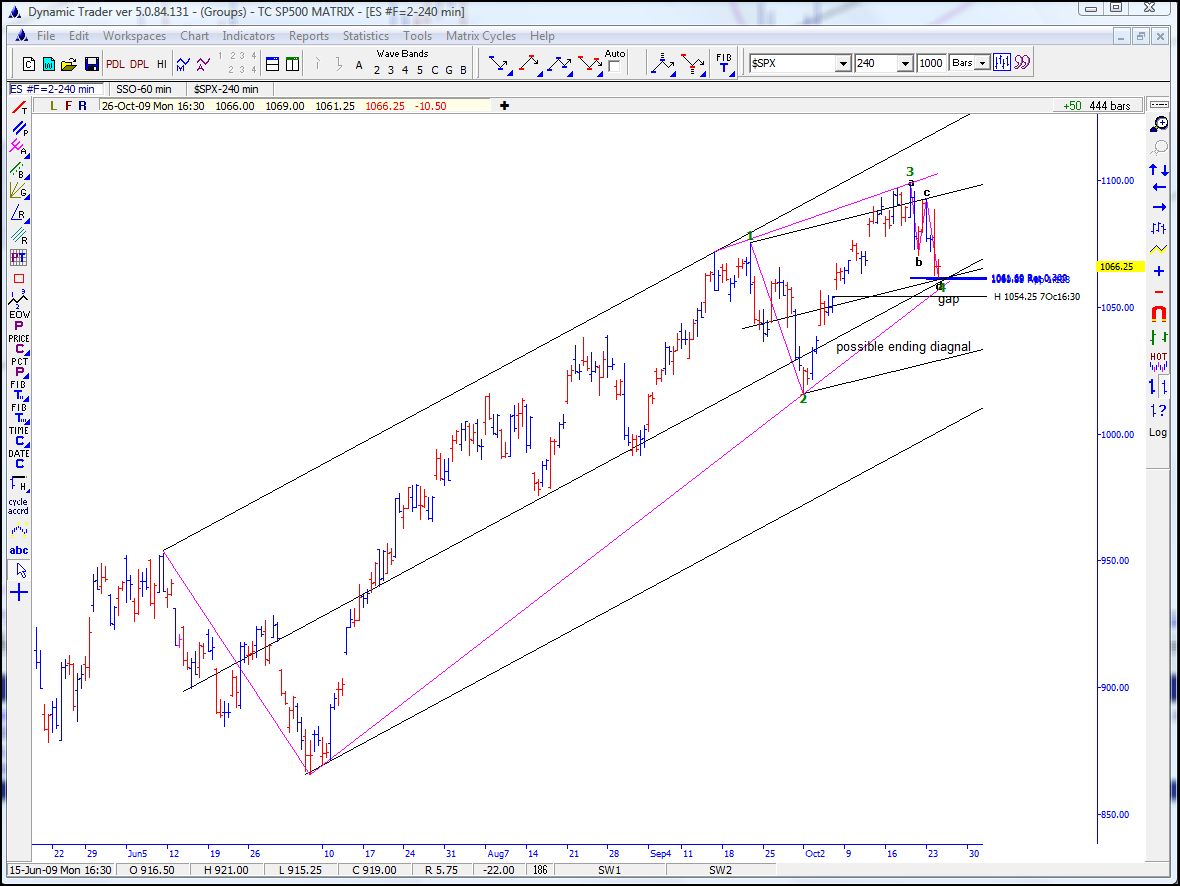Click the magnifier zoom-in icon
This screenshot has height=886, width=1180.
click(x=1159, y=124)
